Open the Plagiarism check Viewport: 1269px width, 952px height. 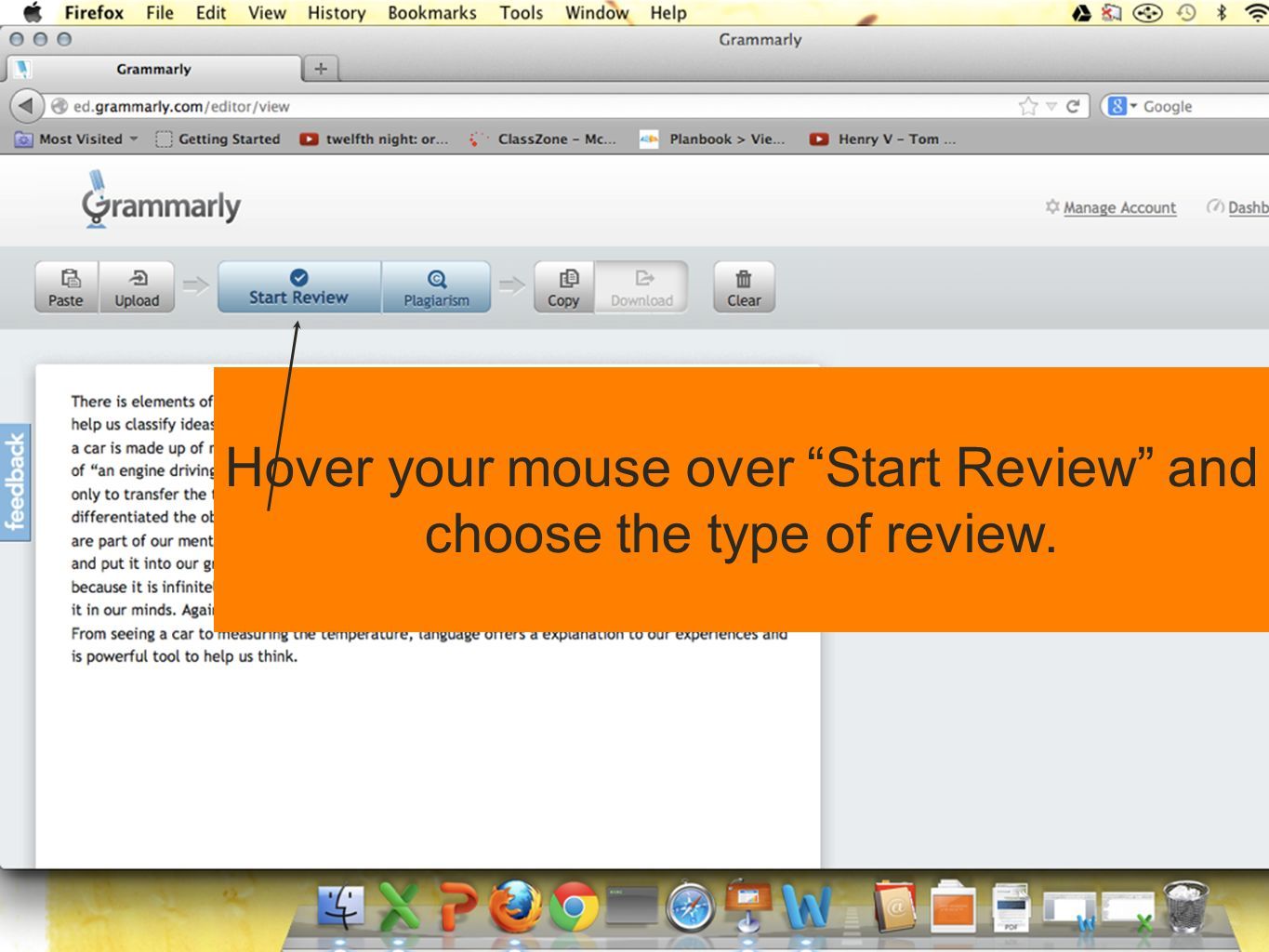(436, 287)
